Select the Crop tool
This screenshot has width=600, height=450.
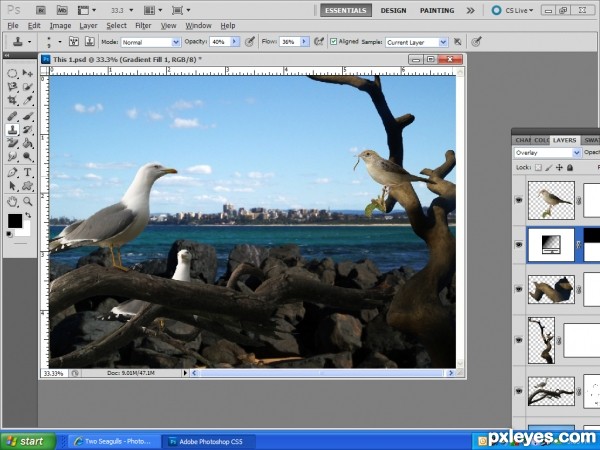[x=12, y=100]
